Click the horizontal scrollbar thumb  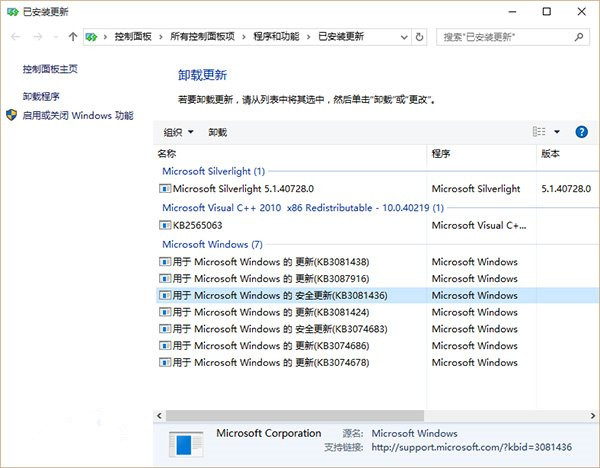295,416
